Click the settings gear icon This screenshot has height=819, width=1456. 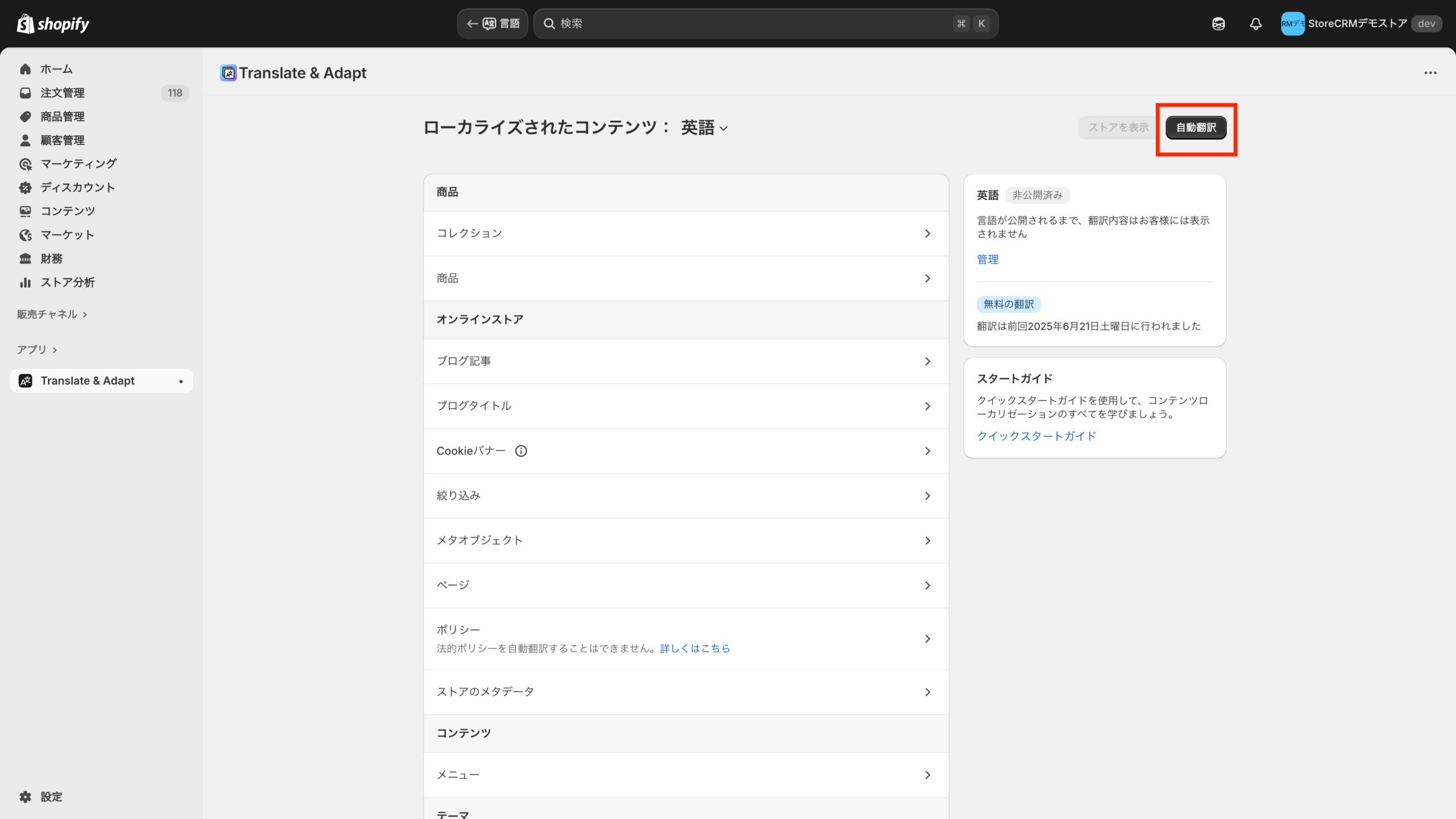[26, 797]
